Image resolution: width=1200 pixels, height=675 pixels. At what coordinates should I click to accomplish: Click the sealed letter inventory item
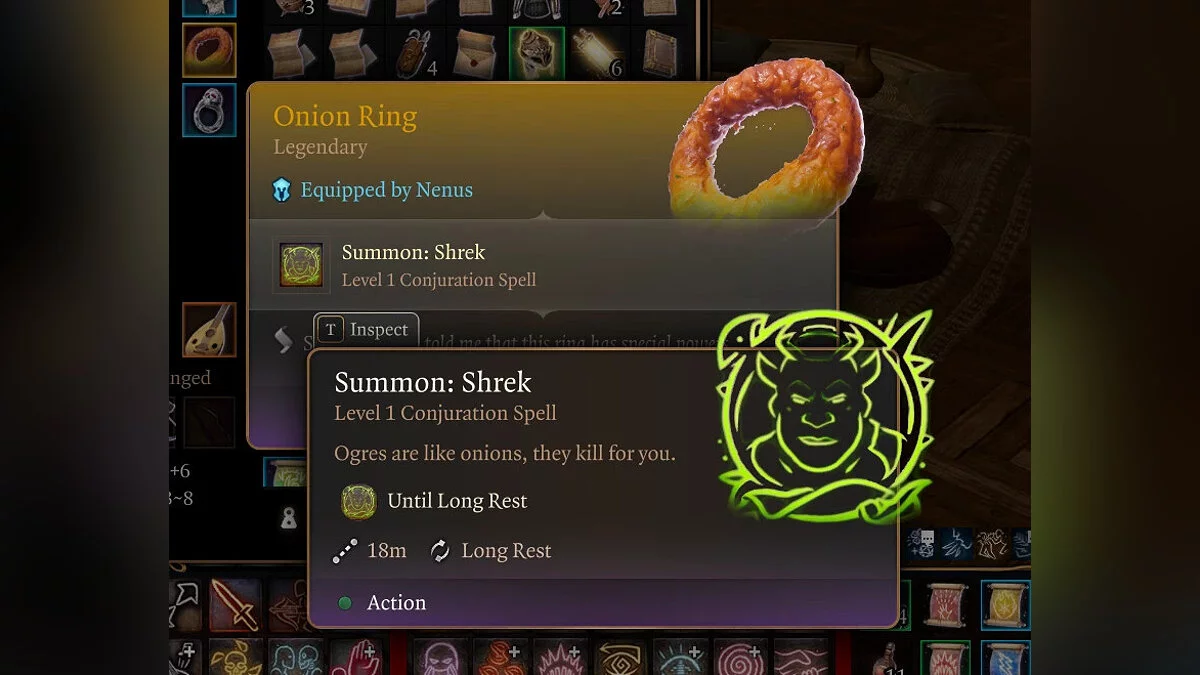(477, 54)
